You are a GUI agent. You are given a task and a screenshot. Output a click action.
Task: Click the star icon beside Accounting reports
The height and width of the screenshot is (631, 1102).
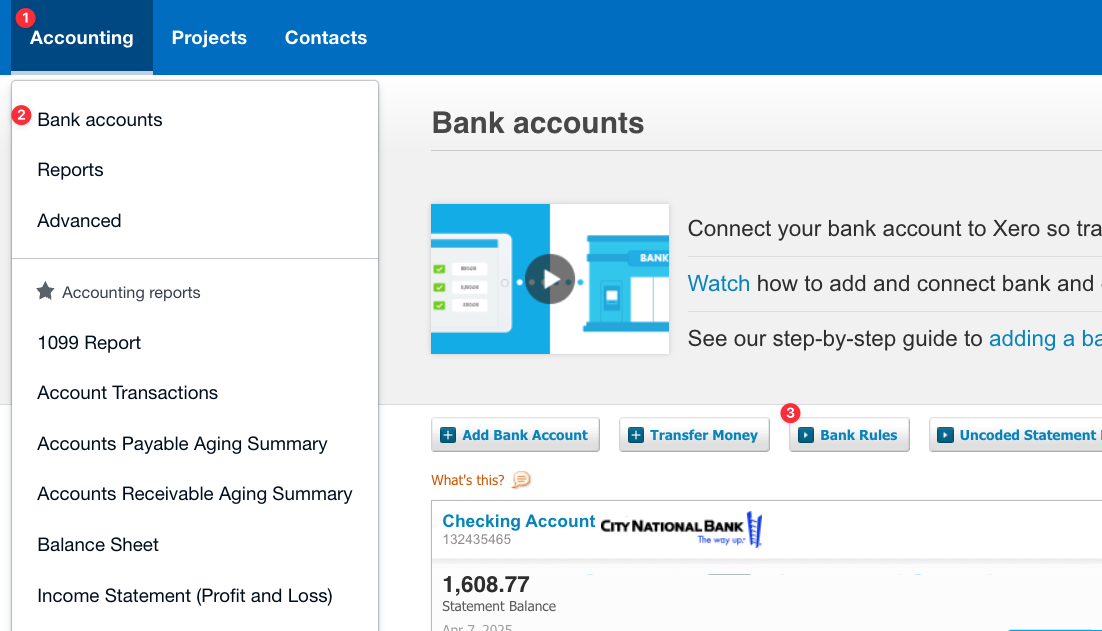pos(45,291)
